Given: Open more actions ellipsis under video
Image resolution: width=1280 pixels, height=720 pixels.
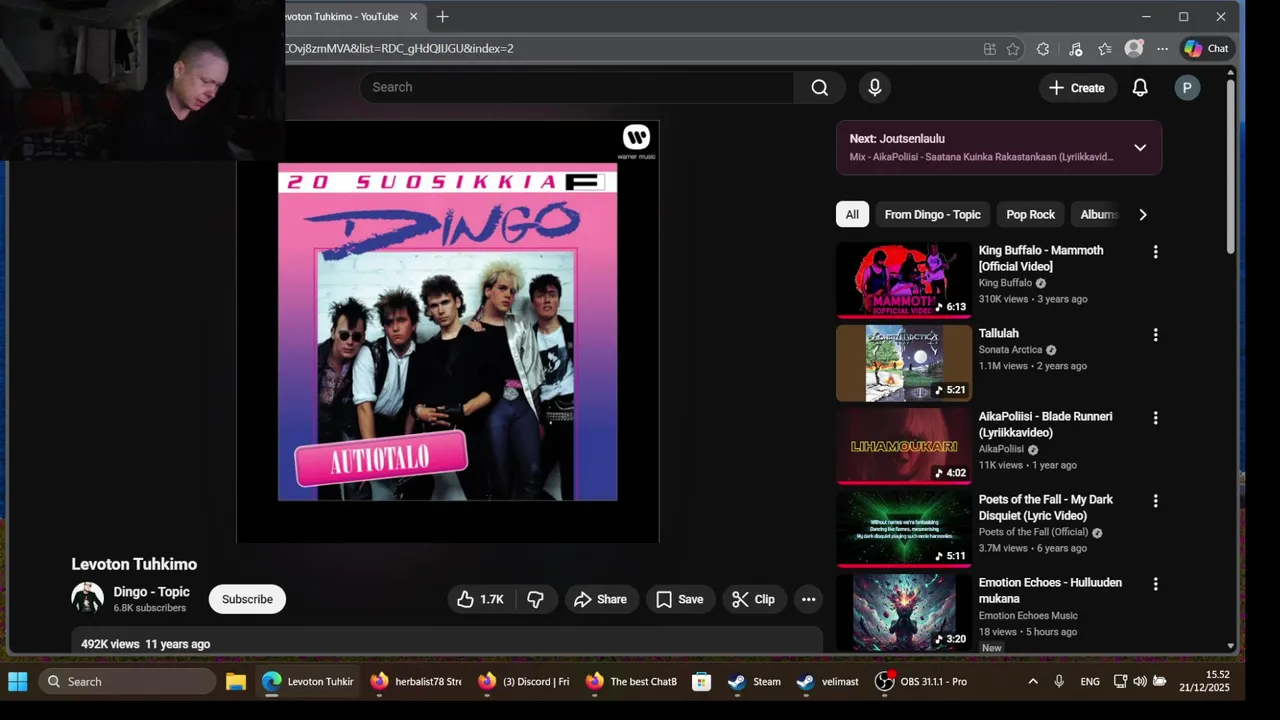Looking at the screenshot, I should 809,599.
